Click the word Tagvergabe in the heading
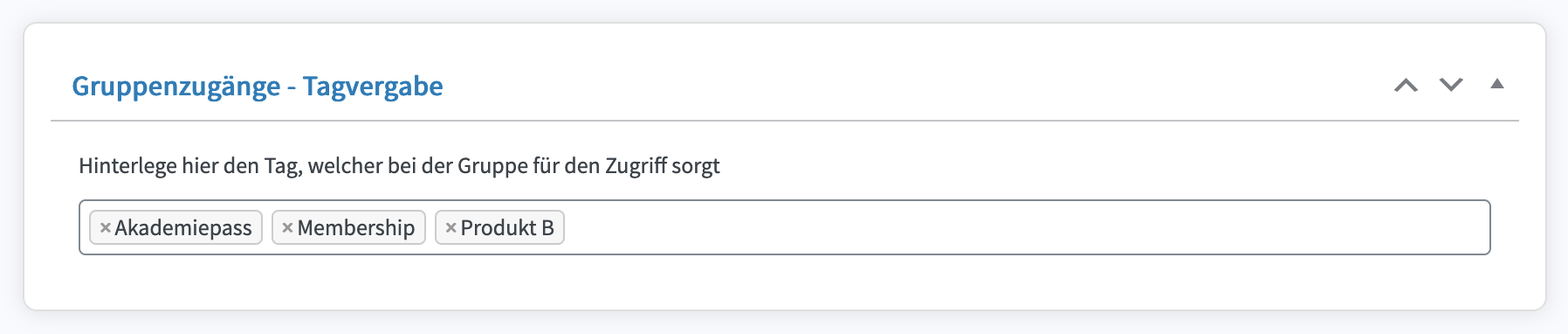1568x334 pixels. pyautogui.click(x=373, y=87)
